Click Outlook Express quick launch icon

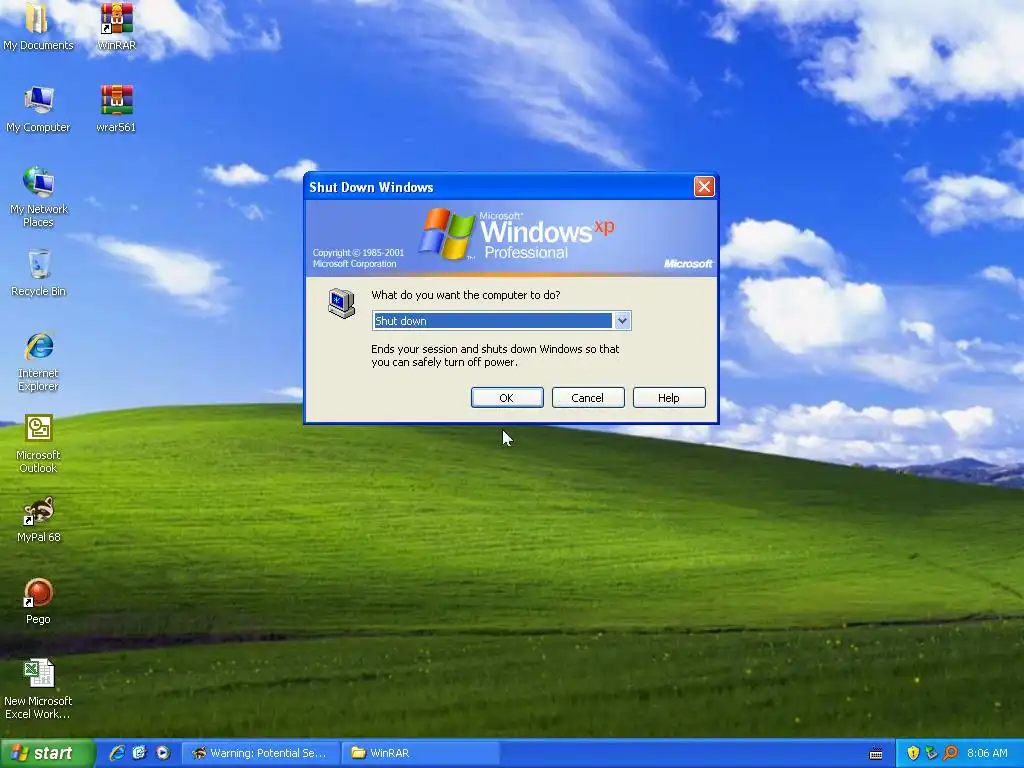pos(139,753)
